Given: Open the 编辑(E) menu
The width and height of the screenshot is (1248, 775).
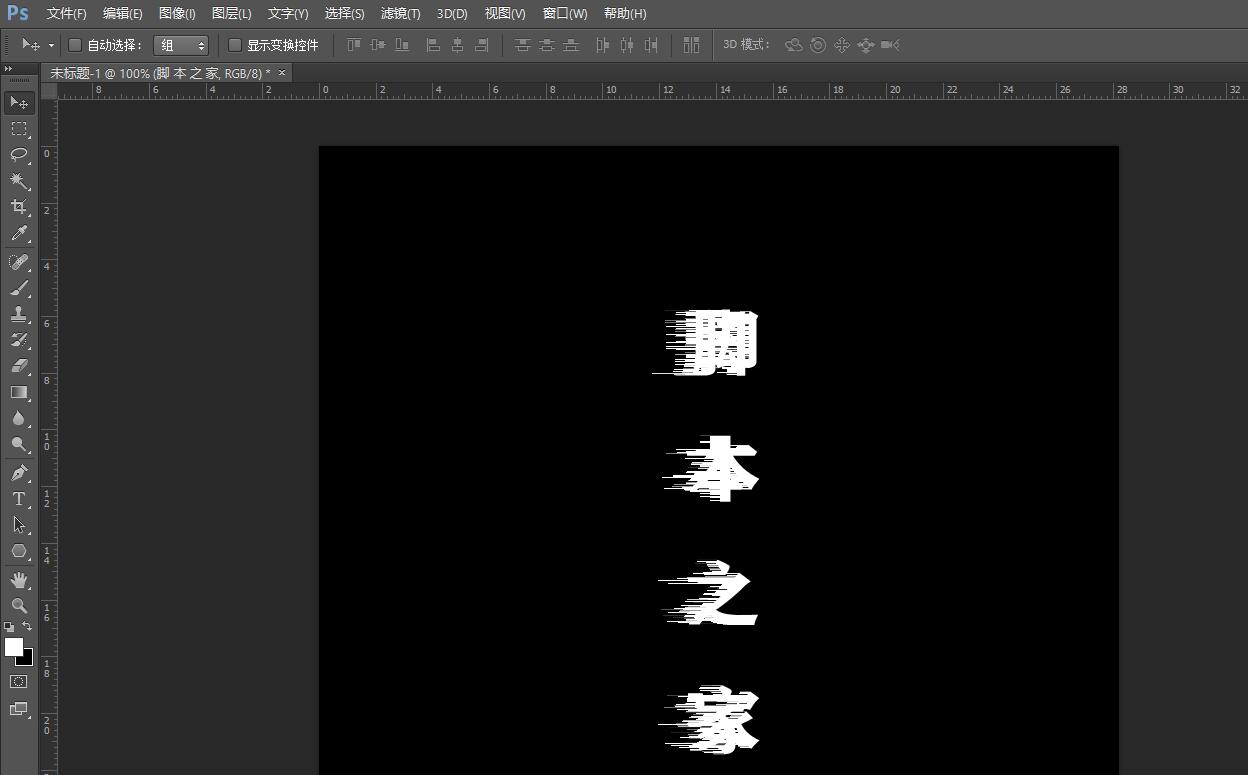Looking at the screenshot, I should 123,13.
